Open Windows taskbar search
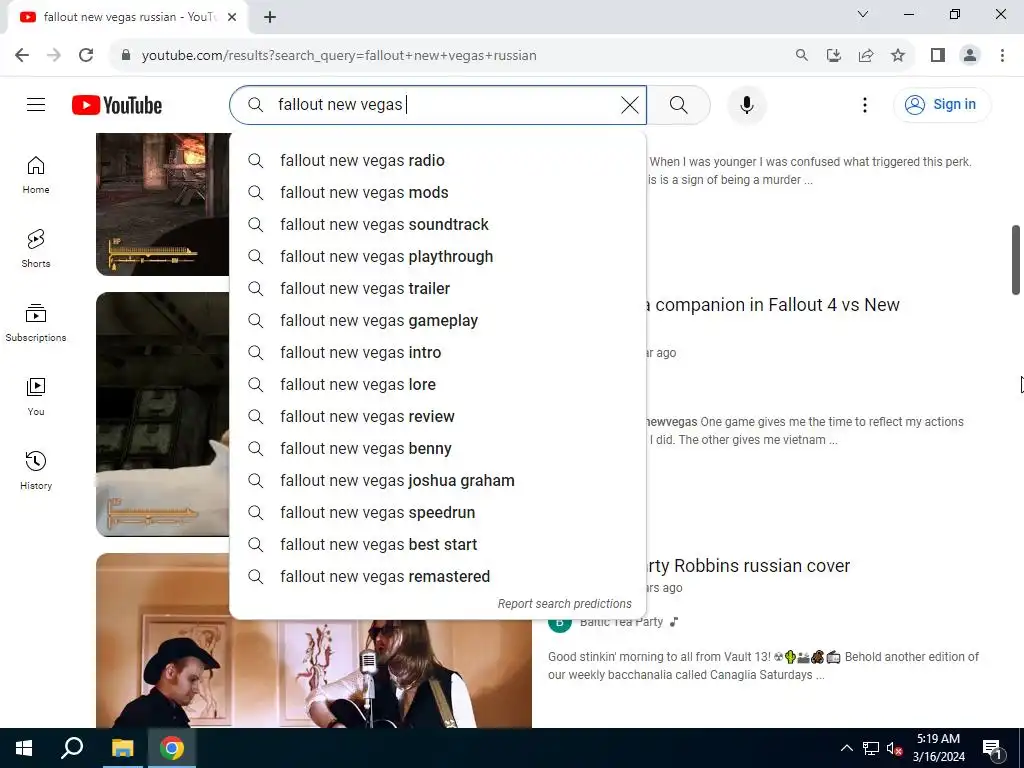The image size is (1024, 768). (x=72, y=748)
